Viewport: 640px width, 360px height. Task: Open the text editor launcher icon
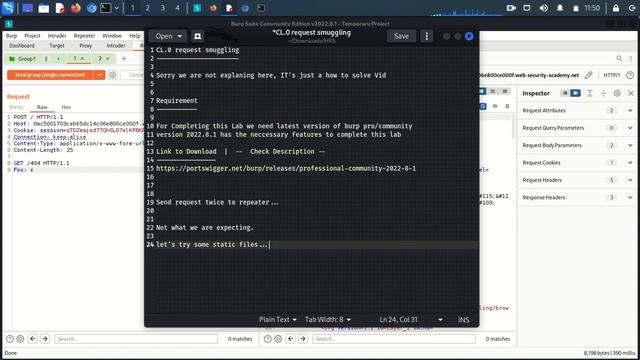tap(60, 8)
